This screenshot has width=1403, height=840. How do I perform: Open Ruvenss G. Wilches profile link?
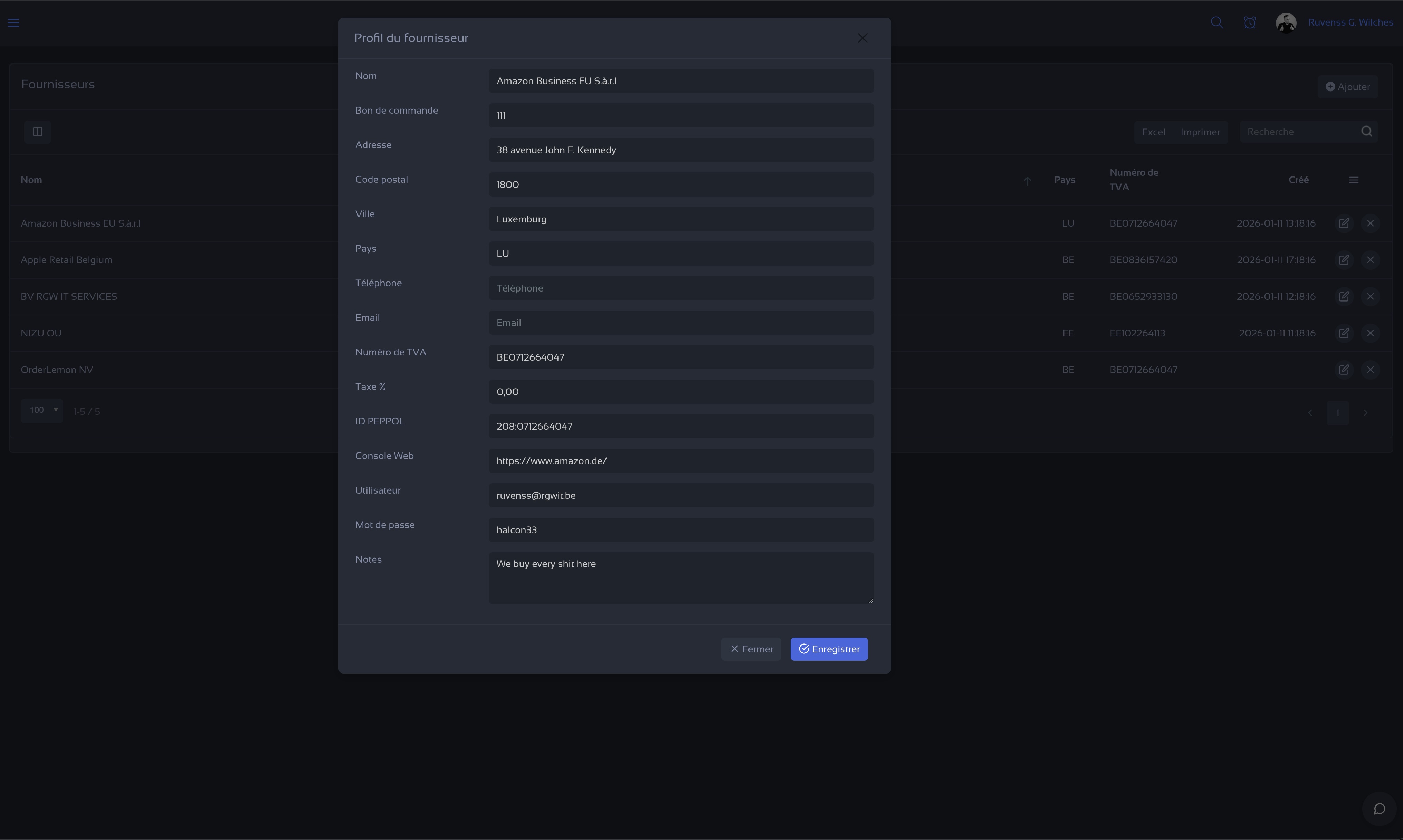pos(1350,23)
